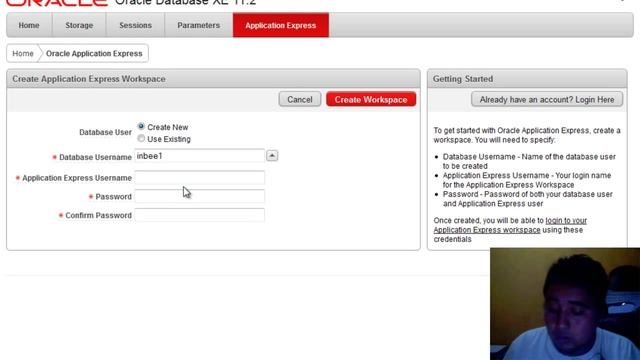Switch to the Storage tab

tap(79, 25)
